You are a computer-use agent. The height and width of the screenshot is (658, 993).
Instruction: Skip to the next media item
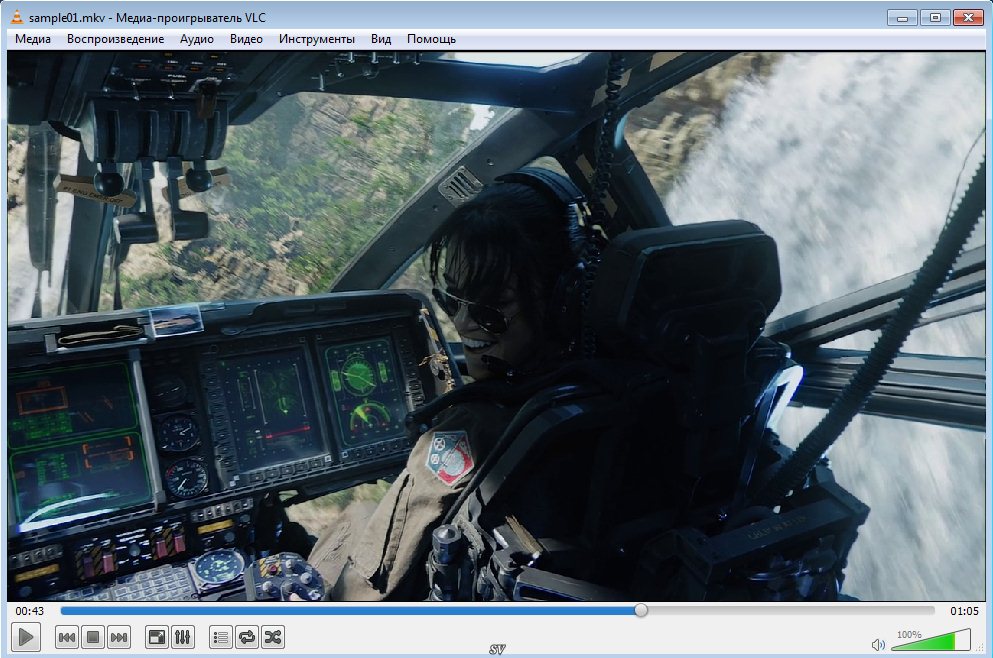(x=119, y=637)
